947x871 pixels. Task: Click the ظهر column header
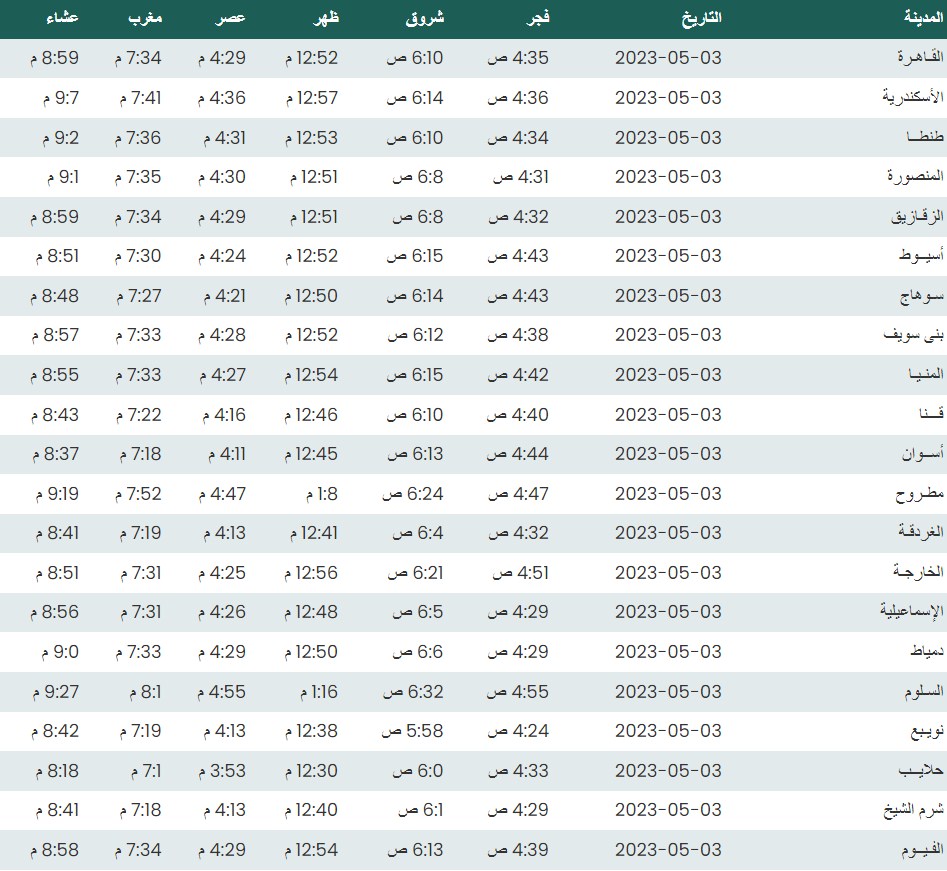click(323, 19)
